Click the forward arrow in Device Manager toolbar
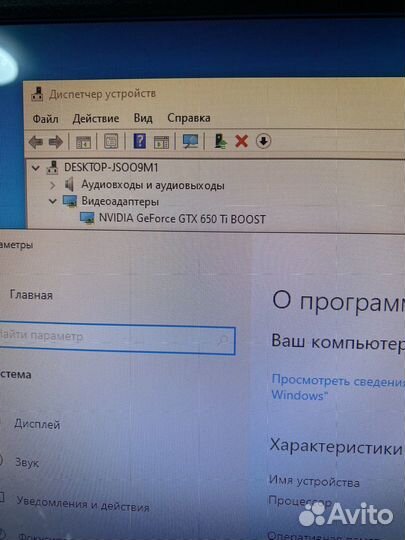405x540 pixels. coord(56,142)
